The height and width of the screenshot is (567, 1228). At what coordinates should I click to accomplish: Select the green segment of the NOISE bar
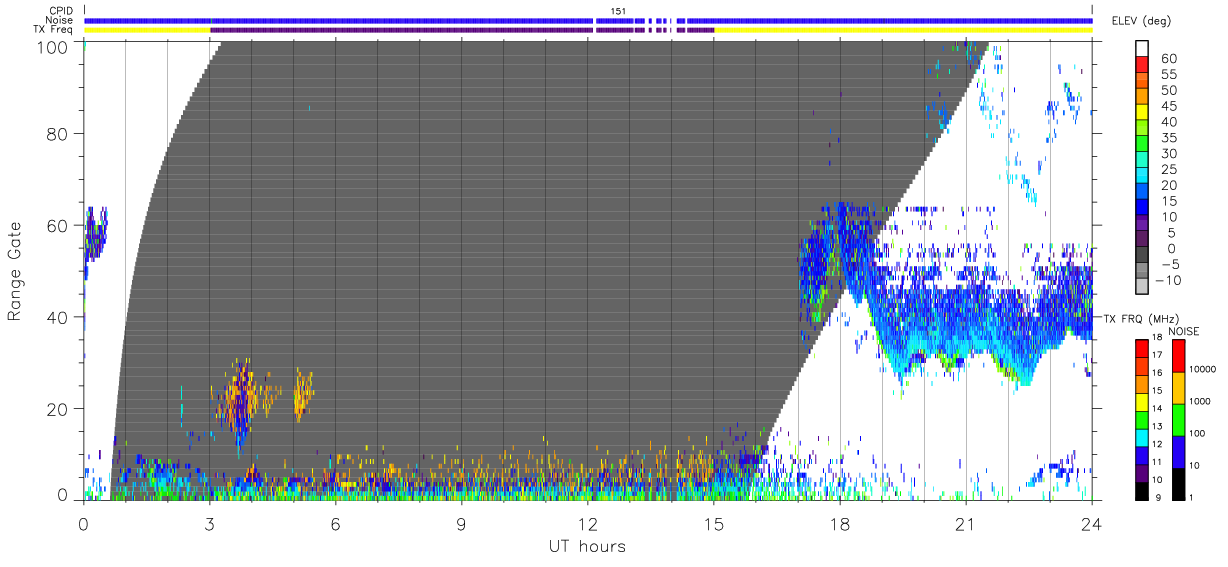coord(1177,420)
